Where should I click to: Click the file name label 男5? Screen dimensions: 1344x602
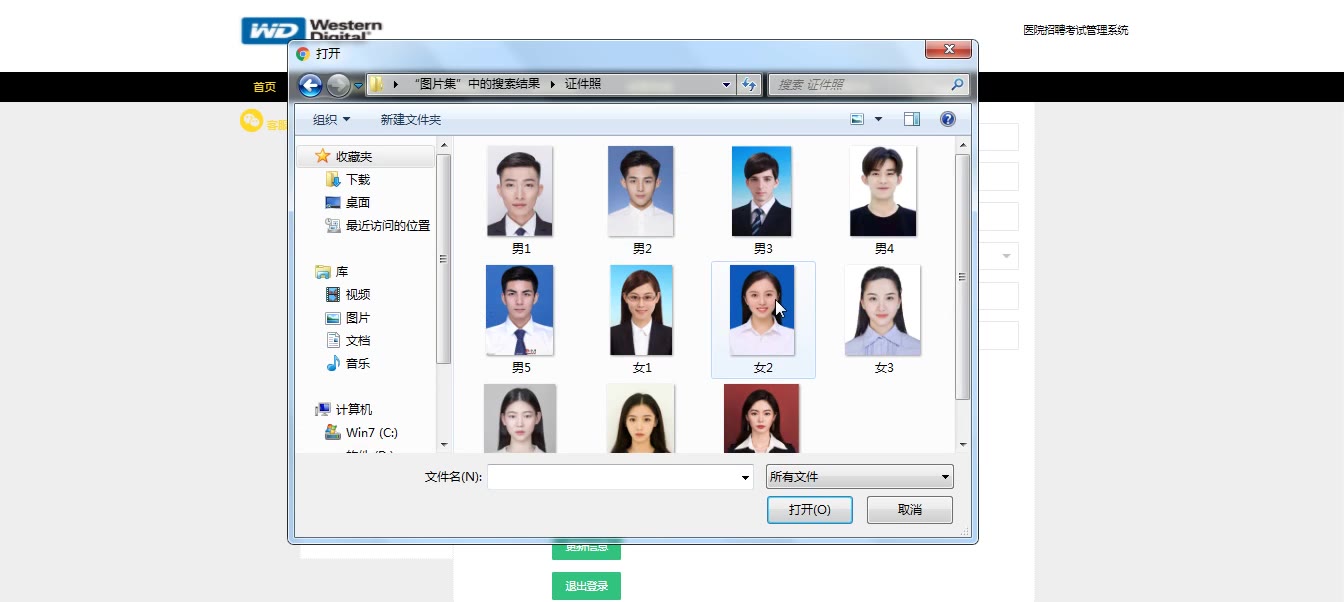(x=521, y=368)
